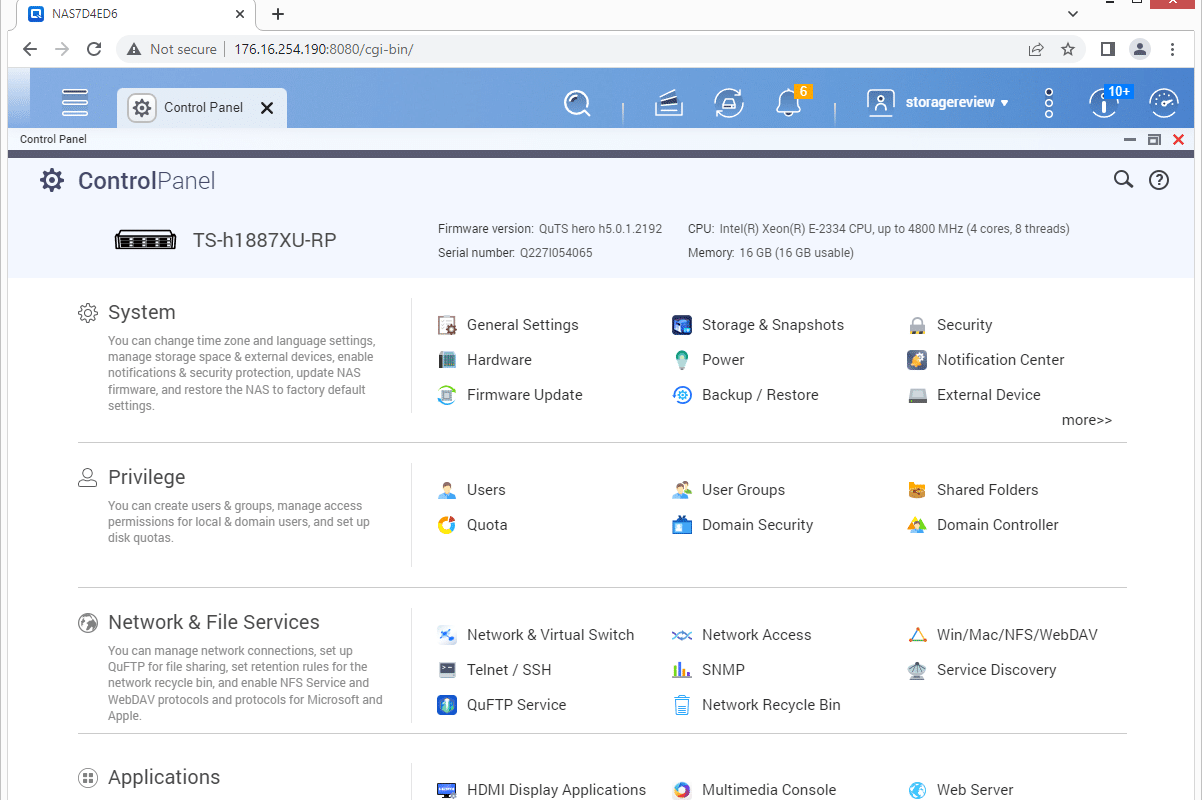This screenshot has width=1202, height=800.
Task: Click the Shared Folders icon
Action: (x=917, y=490)
